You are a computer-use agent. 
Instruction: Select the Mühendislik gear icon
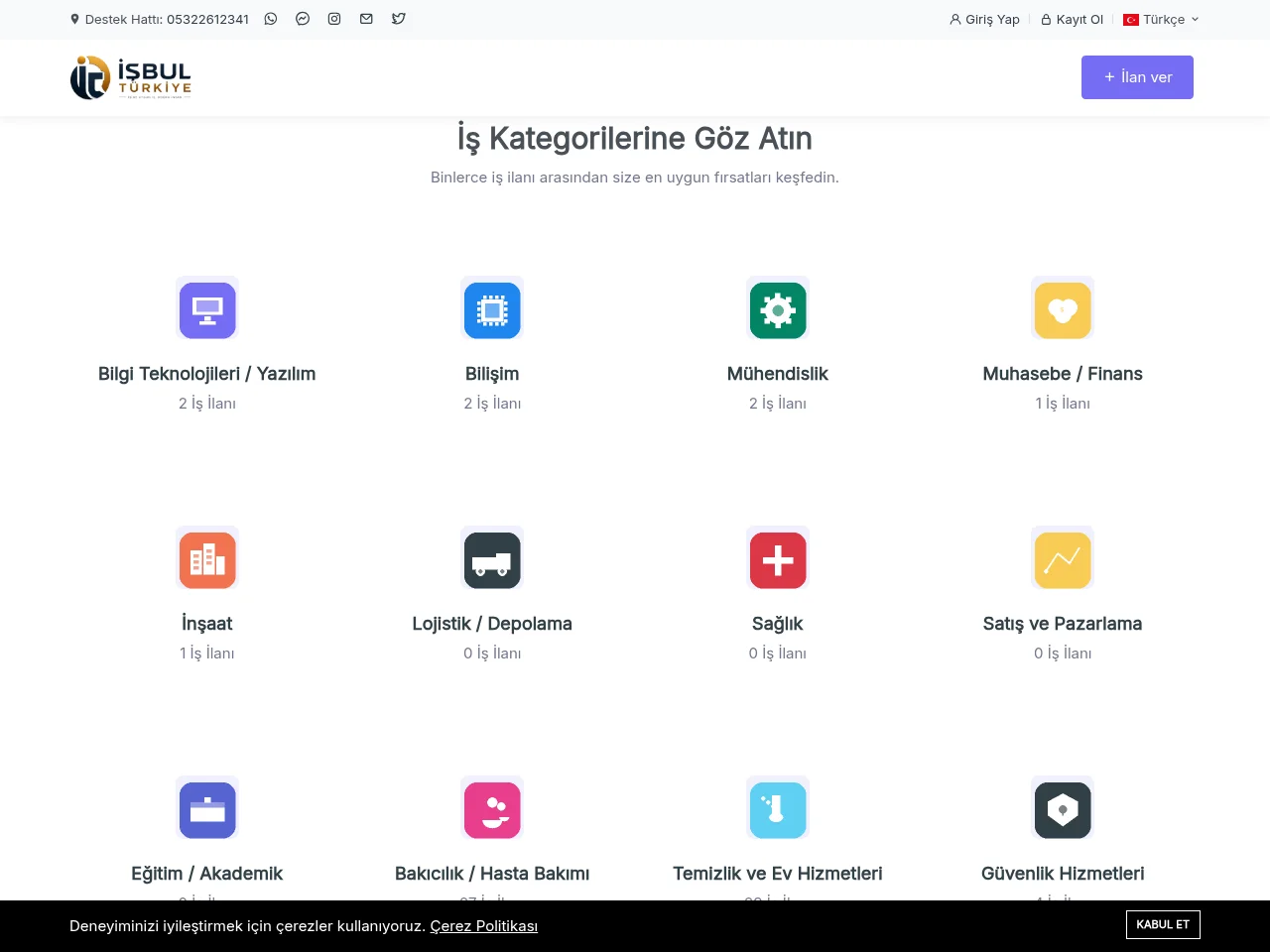(x=778, y=310)
